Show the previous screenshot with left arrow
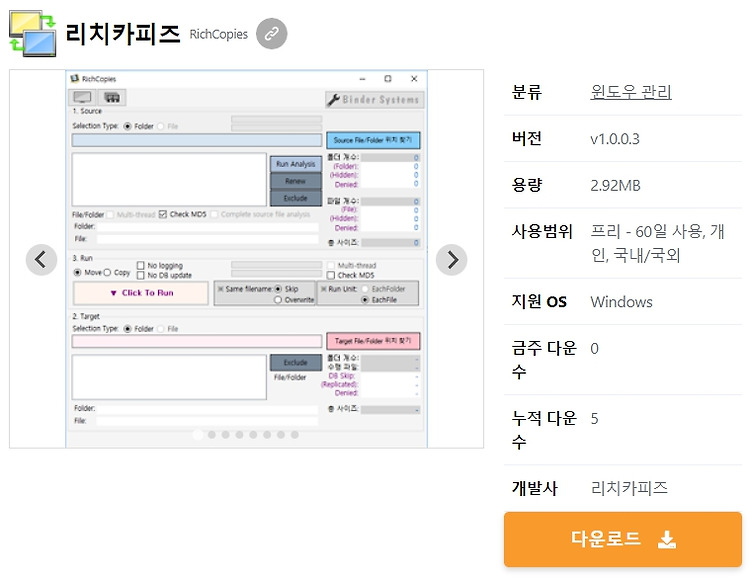Viewport: 750px width, 580px height. [x=42, y=260]
